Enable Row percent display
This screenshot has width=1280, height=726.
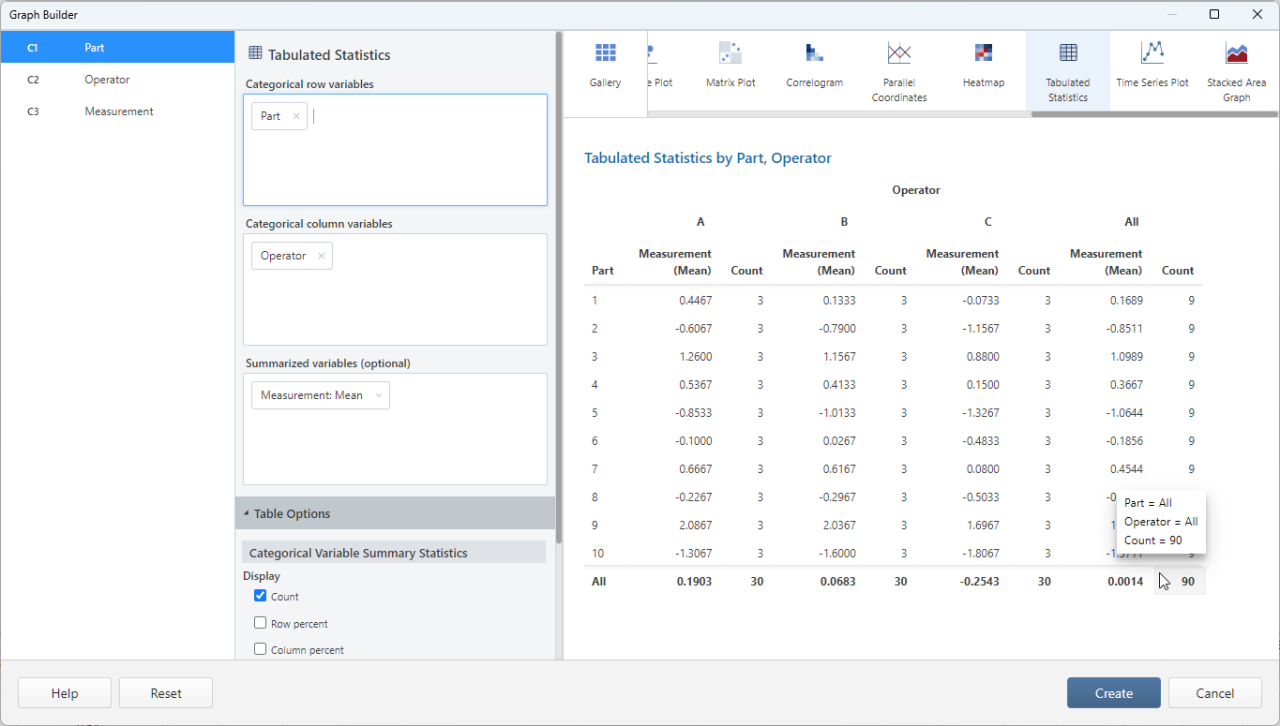(261, 623)
